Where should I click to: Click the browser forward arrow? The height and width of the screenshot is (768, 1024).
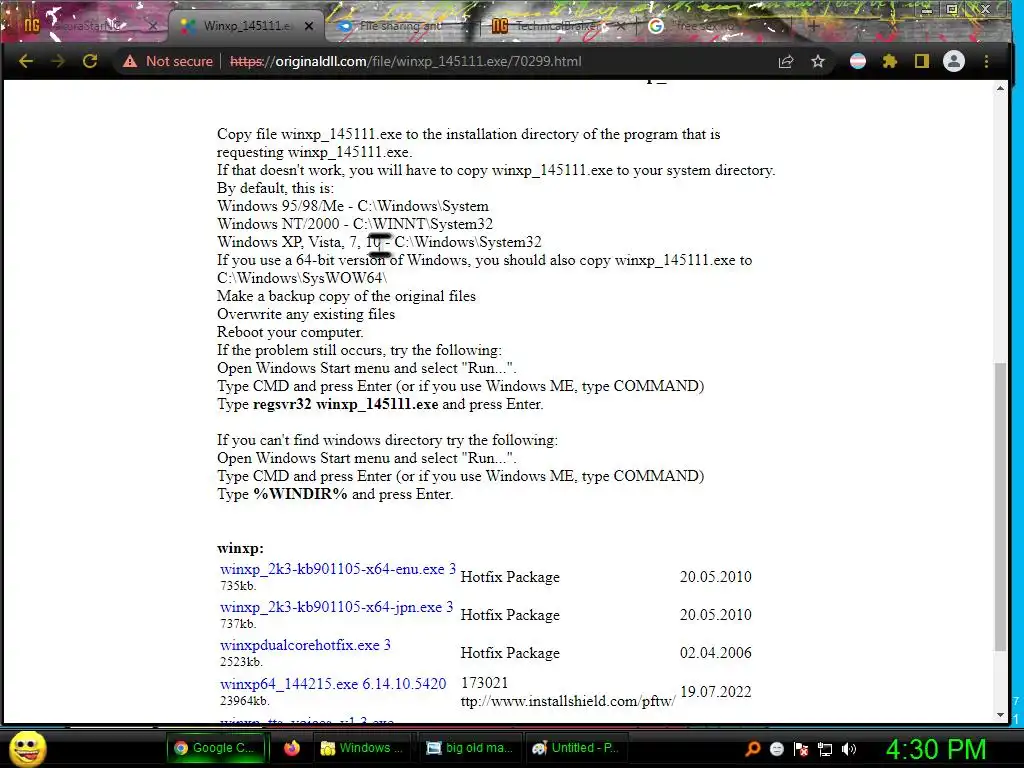pyautogui.click(x=58, y=61)
